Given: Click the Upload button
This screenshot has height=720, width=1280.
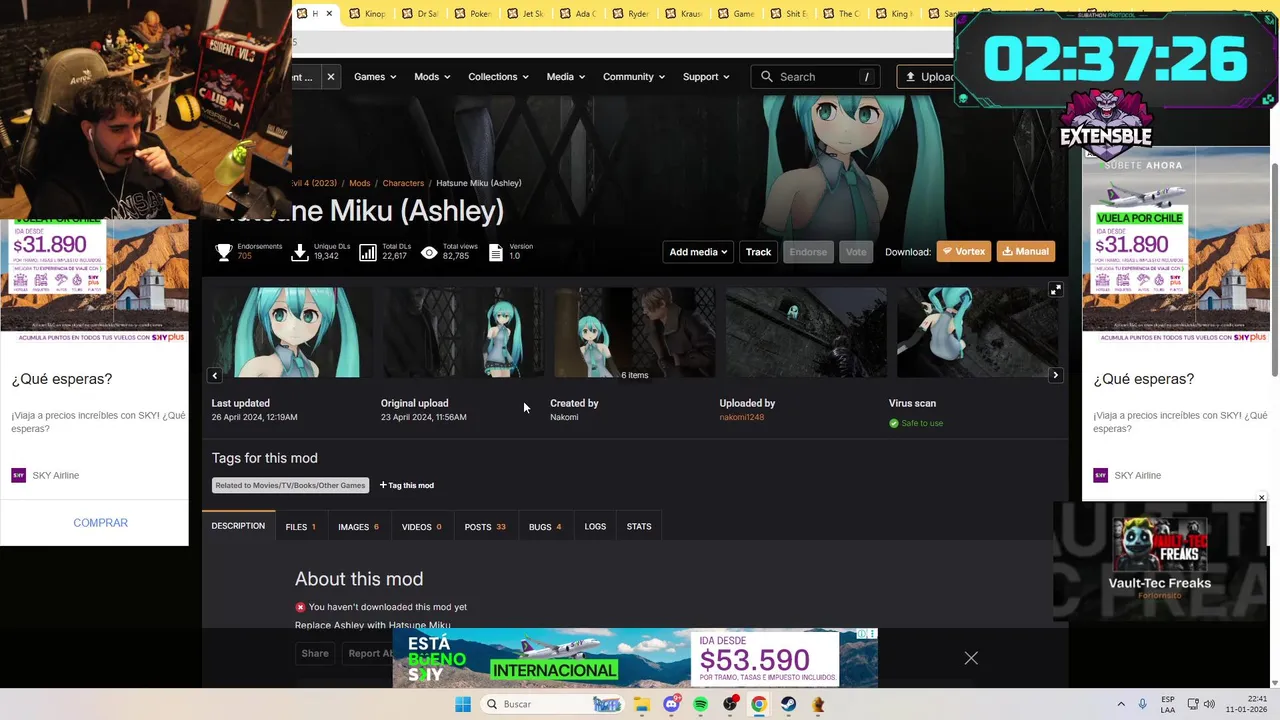Looking at the screenshot, I should [x=926, y=77].
